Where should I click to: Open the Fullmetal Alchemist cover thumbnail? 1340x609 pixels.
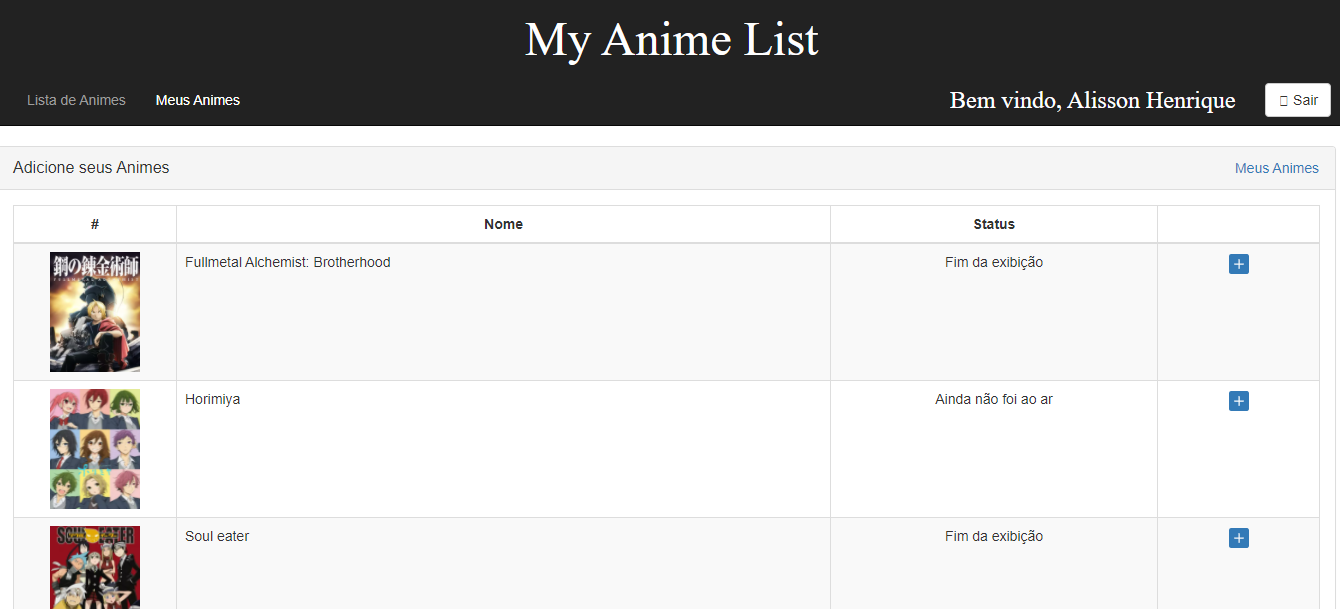pyautogui.click(x=94, y=312)
